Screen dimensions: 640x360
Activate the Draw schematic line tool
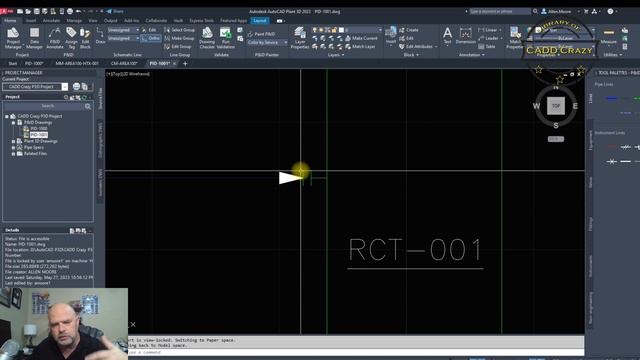[100, 36]
